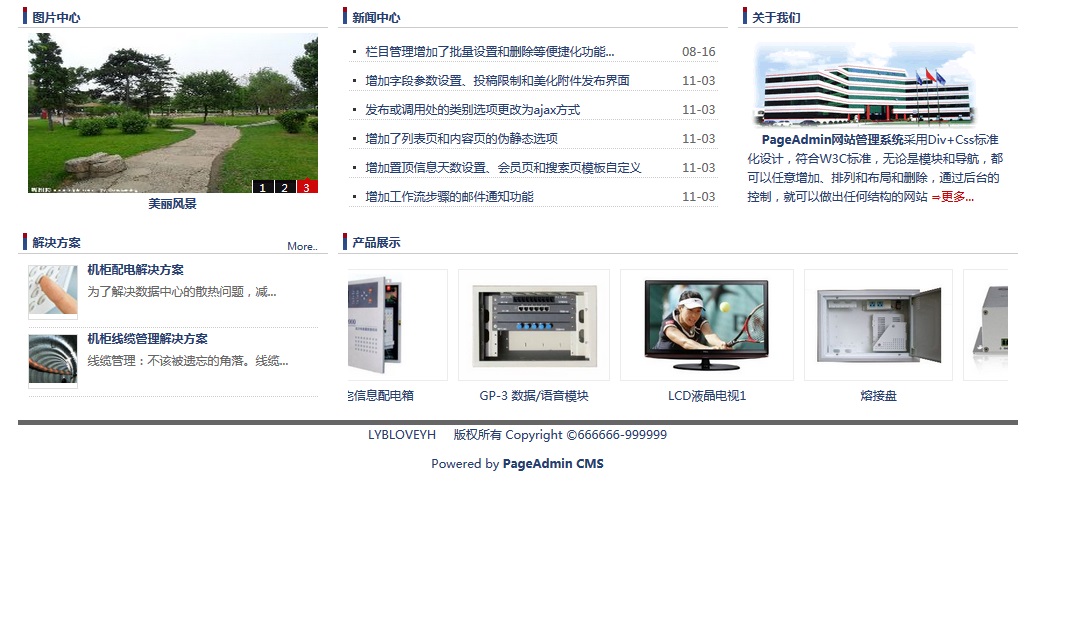
Task: Open the 08-16 news article about 栏目管理
Action: (489, 52)
